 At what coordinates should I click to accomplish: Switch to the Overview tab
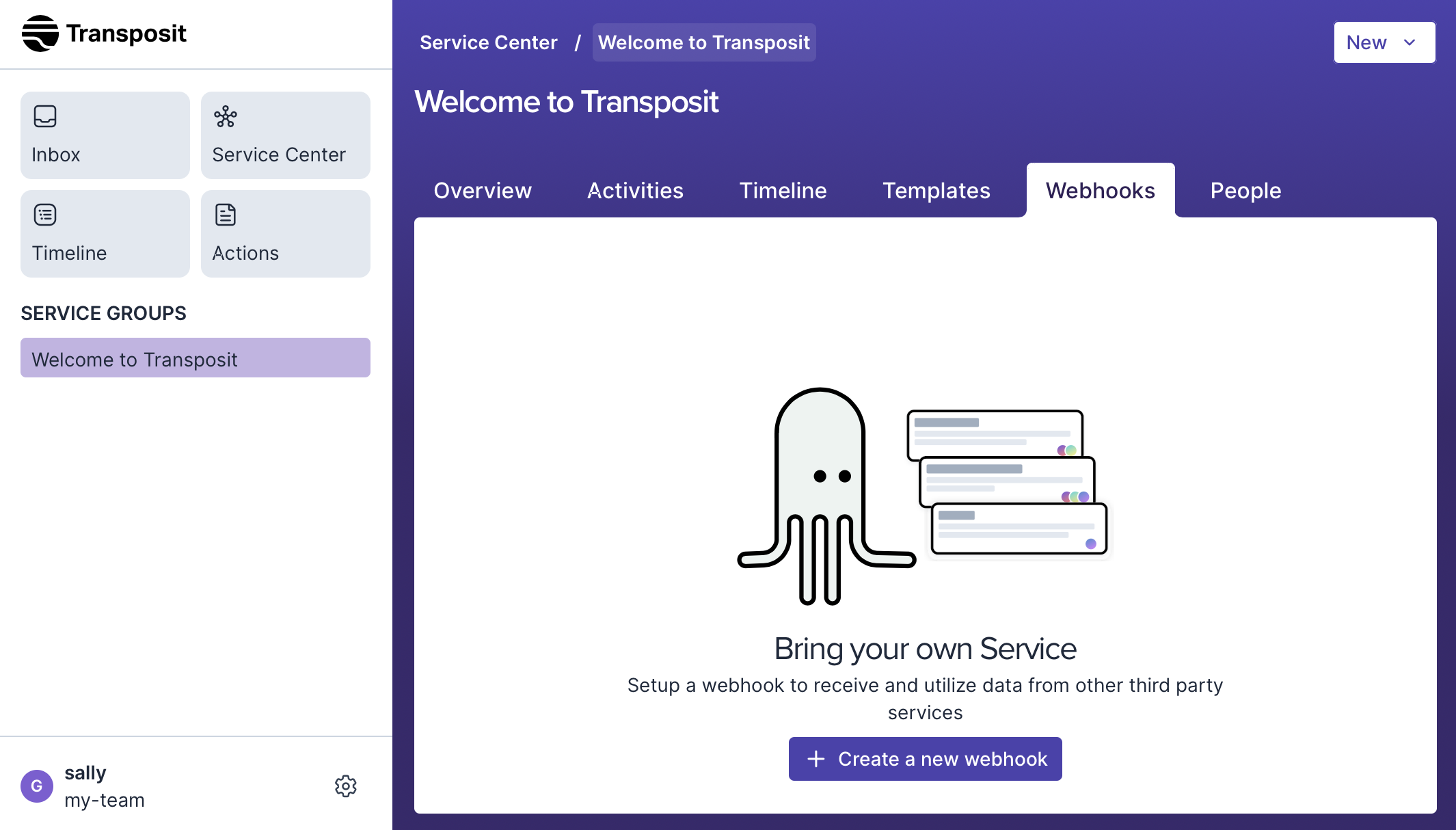tap(483, 191)
